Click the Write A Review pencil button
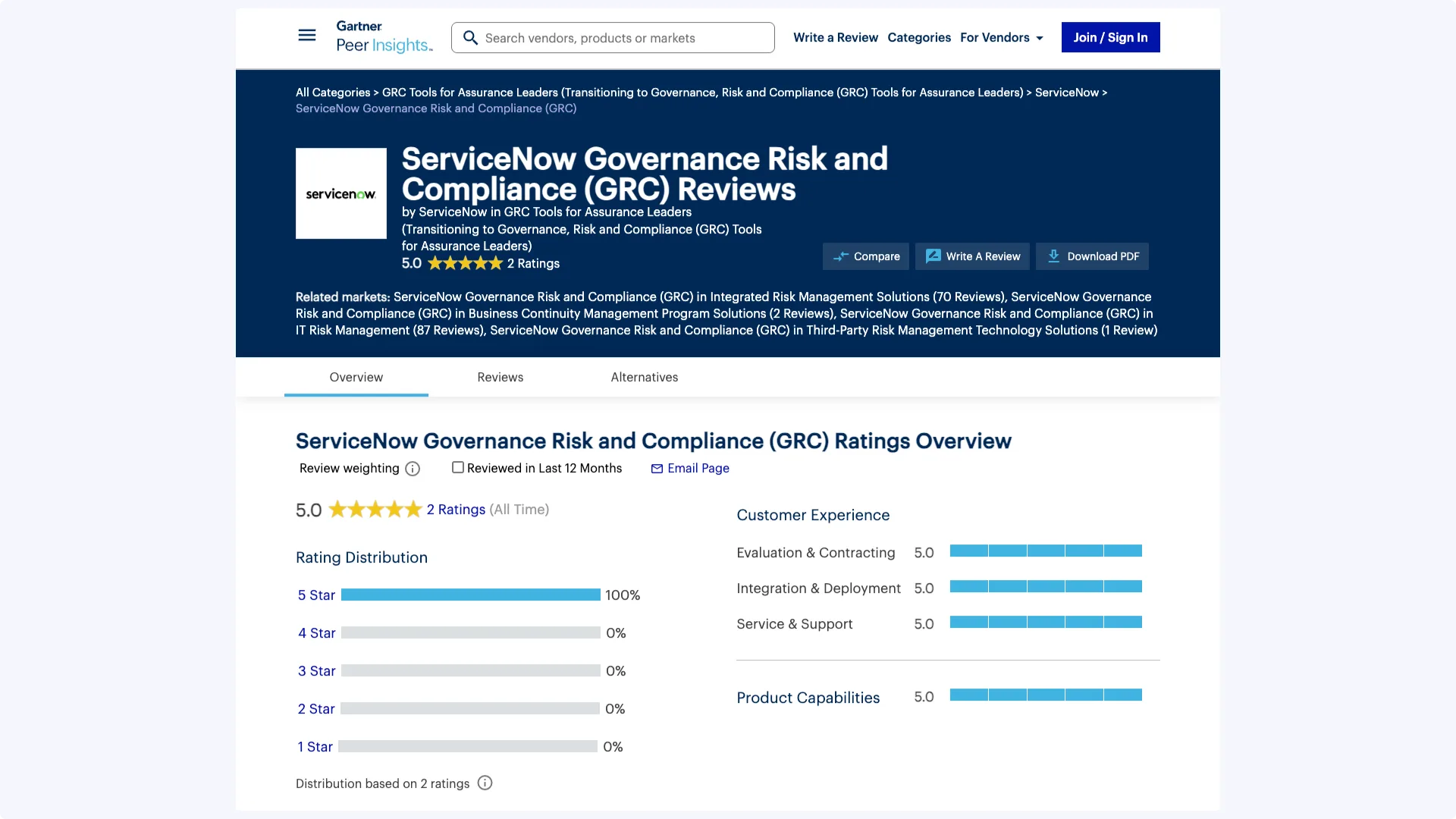The image size is (1456, 819). 972,256
